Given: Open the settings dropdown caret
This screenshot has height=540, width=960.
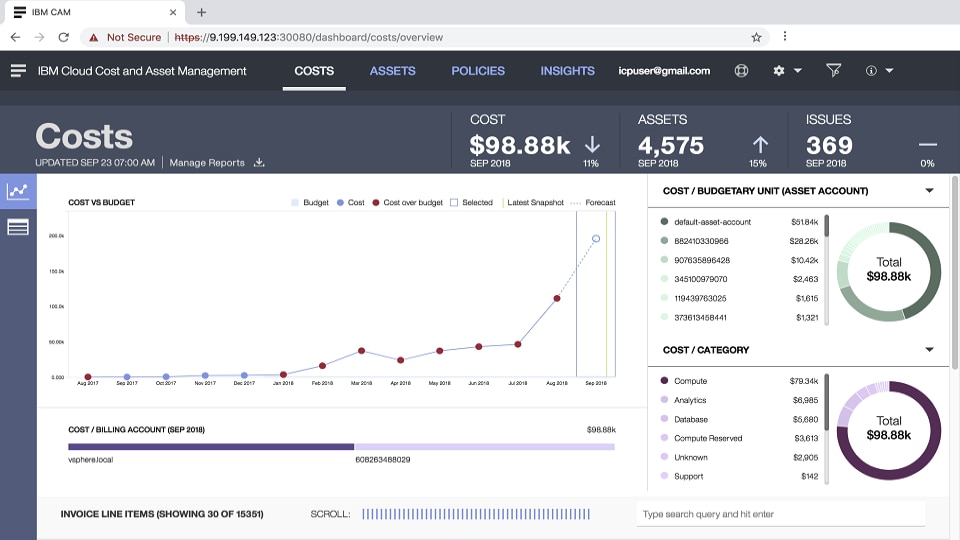Looking at the screenshot, I should [x=798, y=70].
